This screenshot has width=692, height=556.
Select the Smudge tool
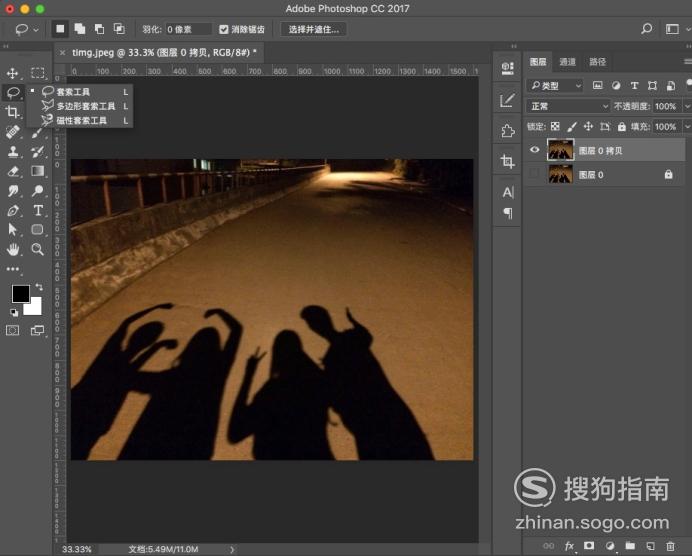pos(13,191)
